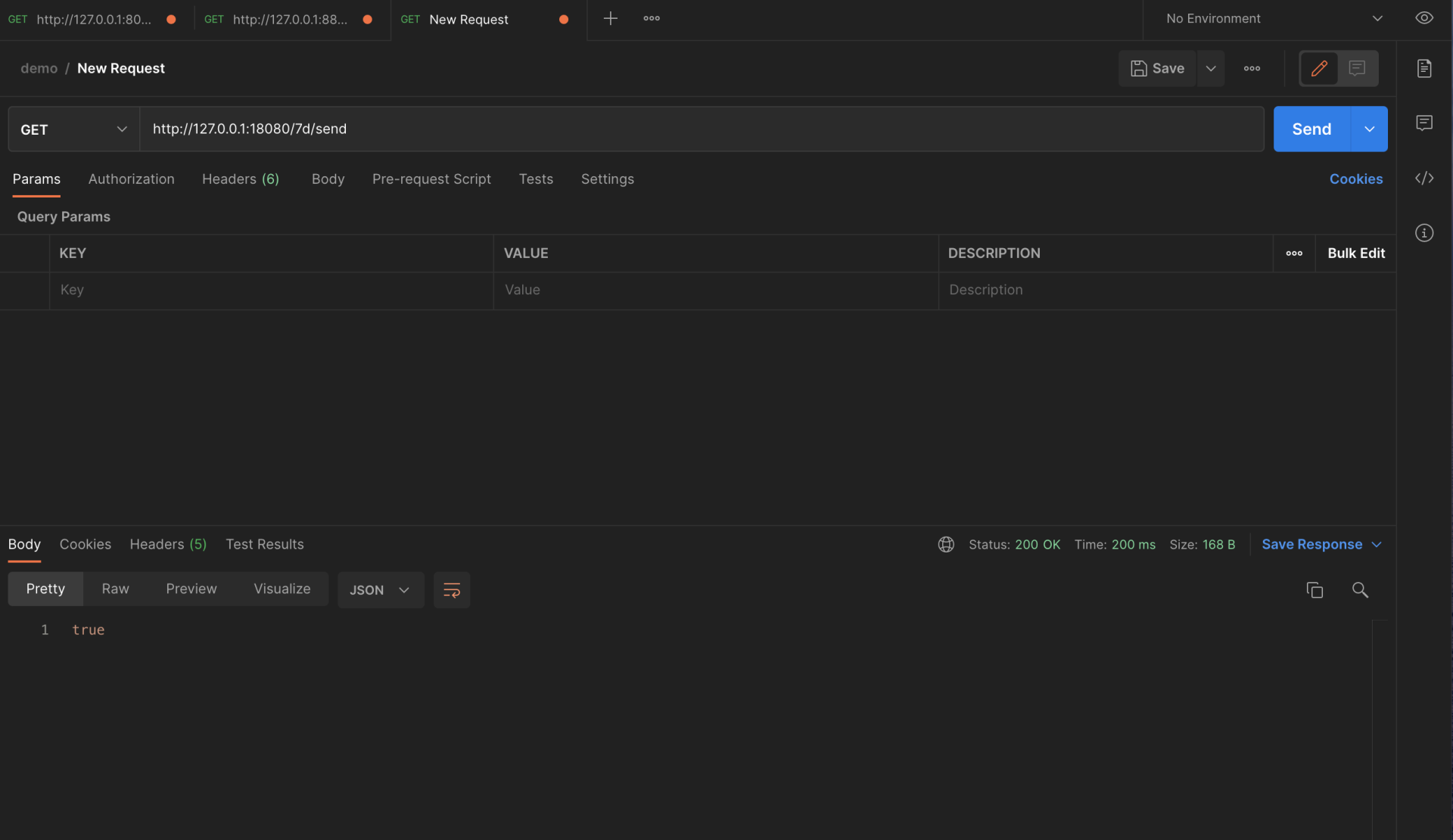Select the response Body tab

24,545
